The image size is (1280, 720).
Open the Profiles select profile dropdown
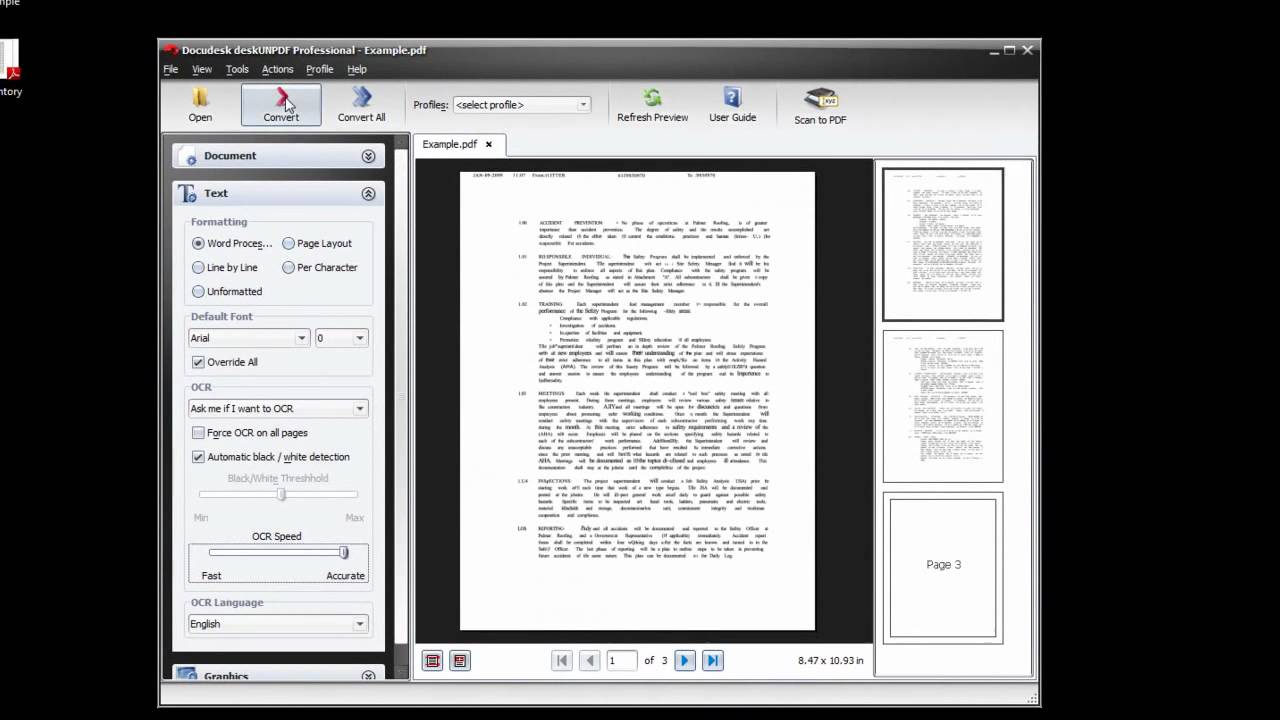pyautogui.click(x=521, y=104)
